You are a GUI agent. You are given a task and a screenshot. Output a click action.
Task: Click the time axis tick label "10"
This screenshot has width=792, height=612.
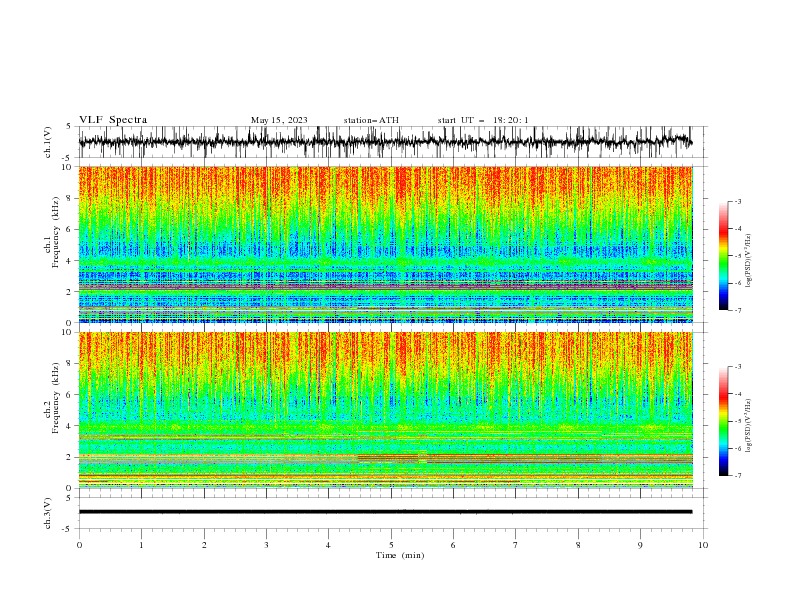[x=703, y=545]
